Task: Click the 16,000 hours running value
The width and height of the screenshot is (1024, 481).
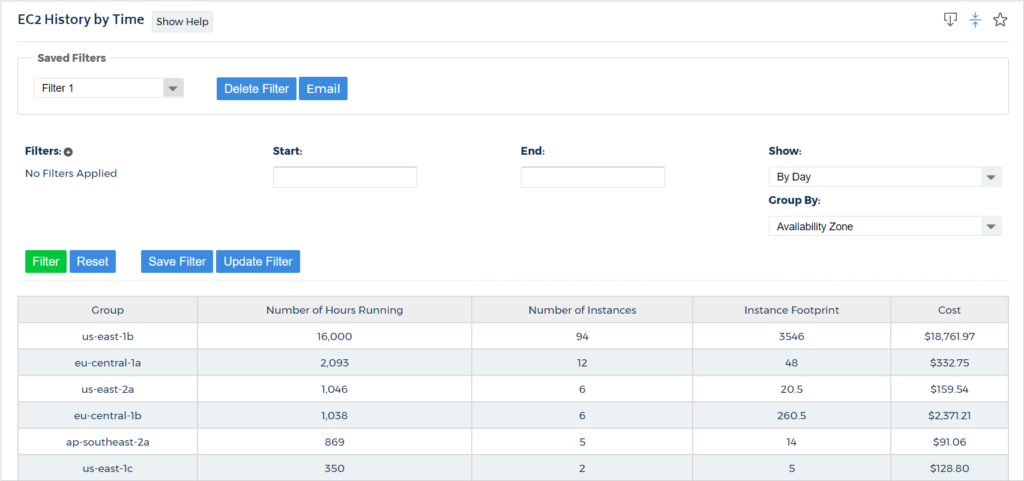Action: click(x=334, y=337)
